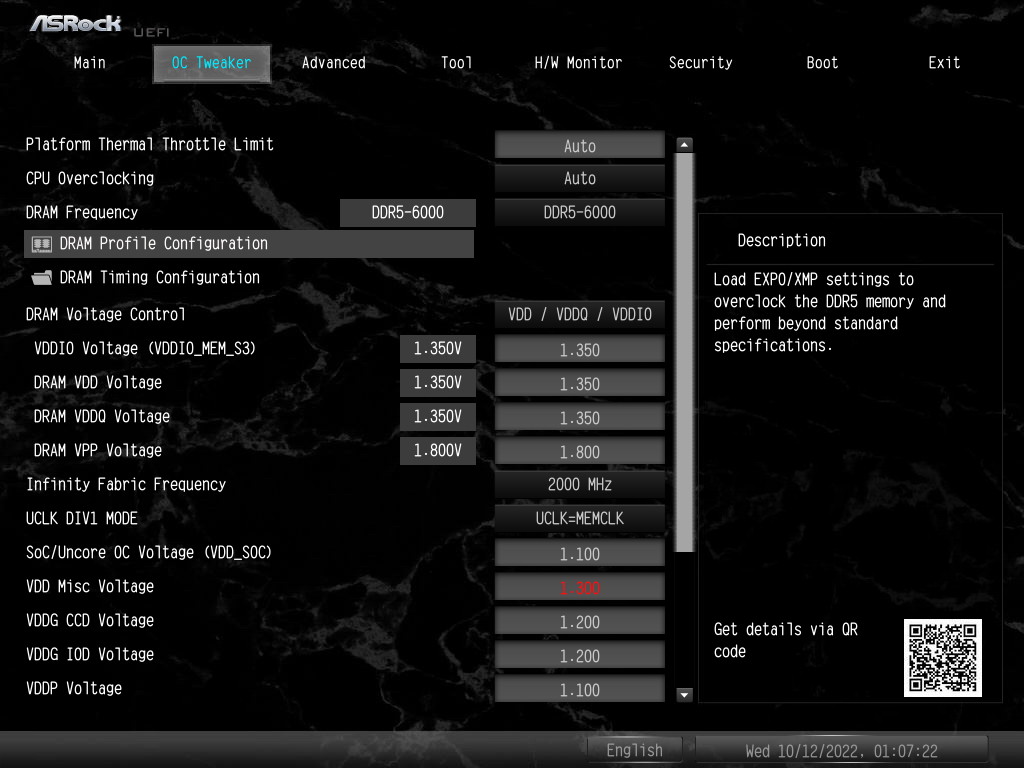Open CPU Overclocking Auto dropdown

click(580, 178)
